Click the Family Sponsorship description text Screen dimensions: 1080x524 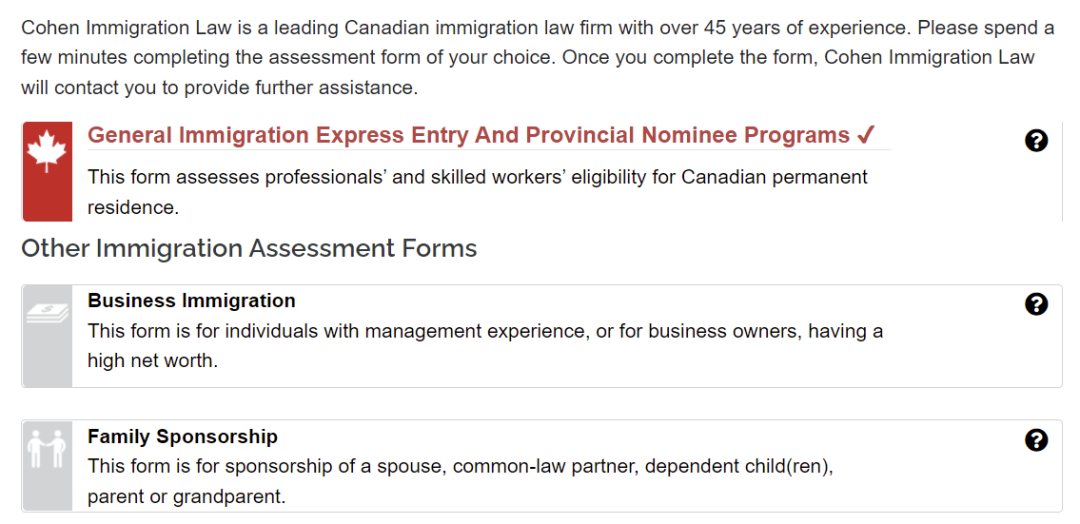click(461, 481)
